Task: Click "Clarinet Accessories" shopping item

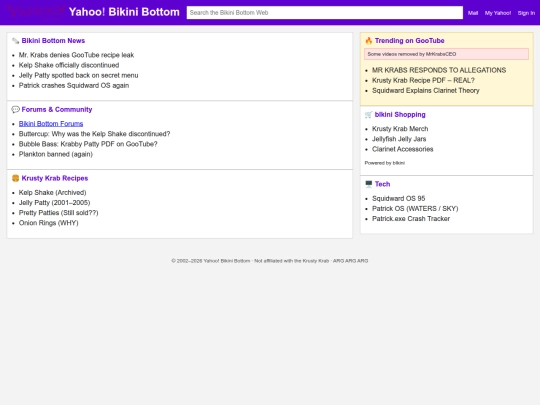Action: 403,149
